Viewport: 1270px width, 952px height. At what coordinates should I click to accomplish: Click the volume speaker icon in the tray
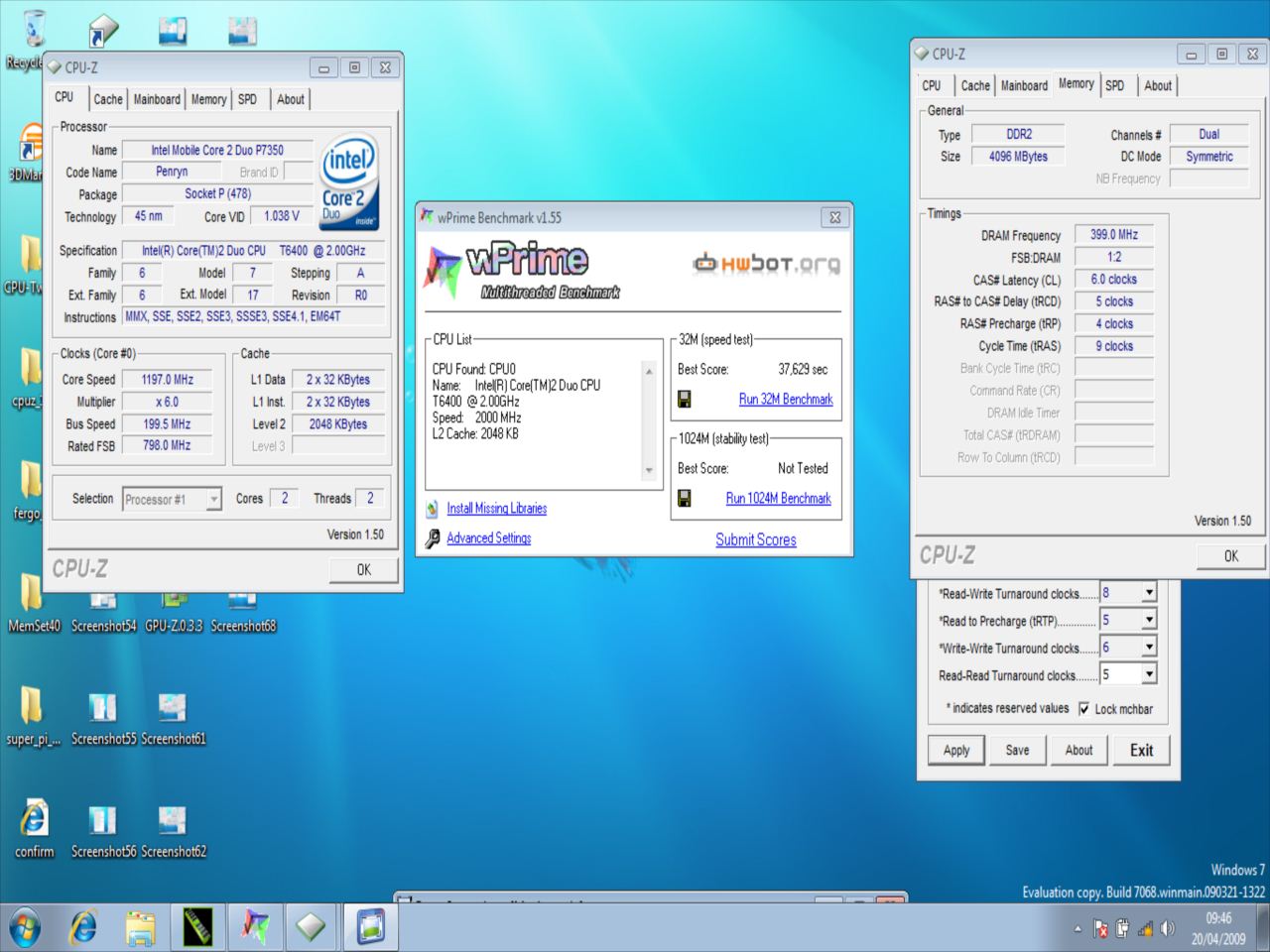(x=1168, y=929)
